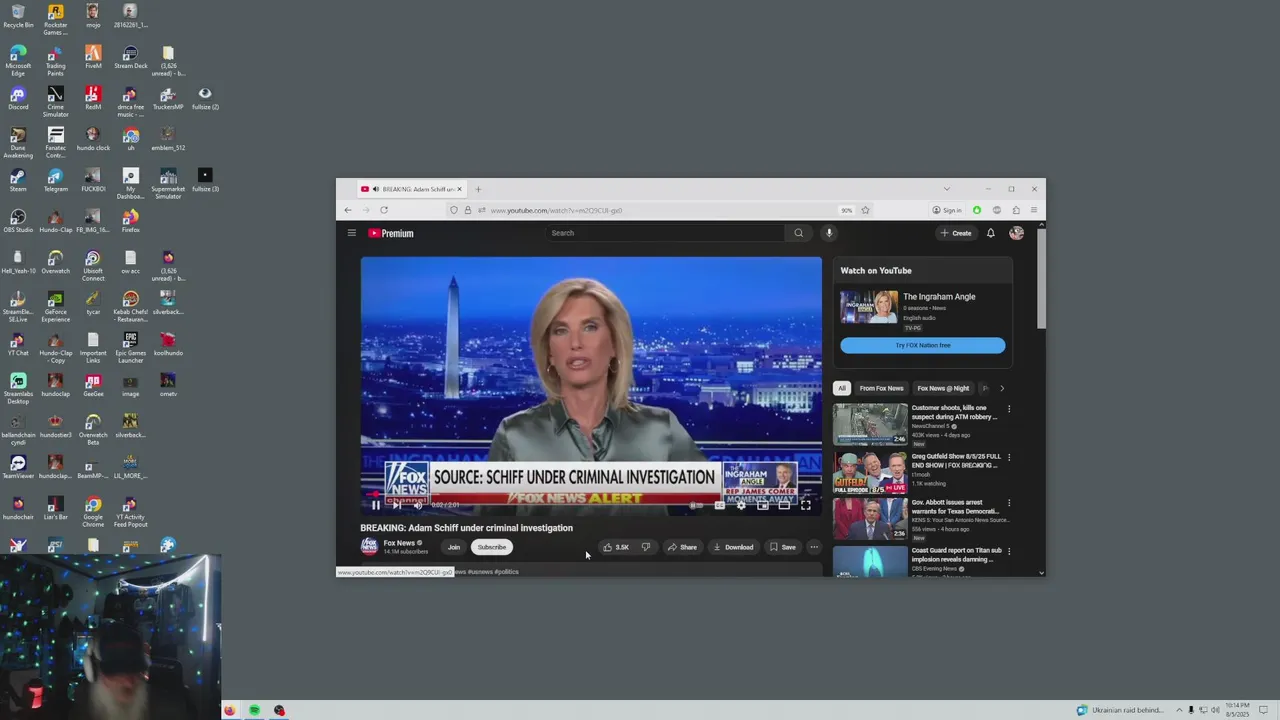
Task: Click the Share button
Action: pos(682,547)
